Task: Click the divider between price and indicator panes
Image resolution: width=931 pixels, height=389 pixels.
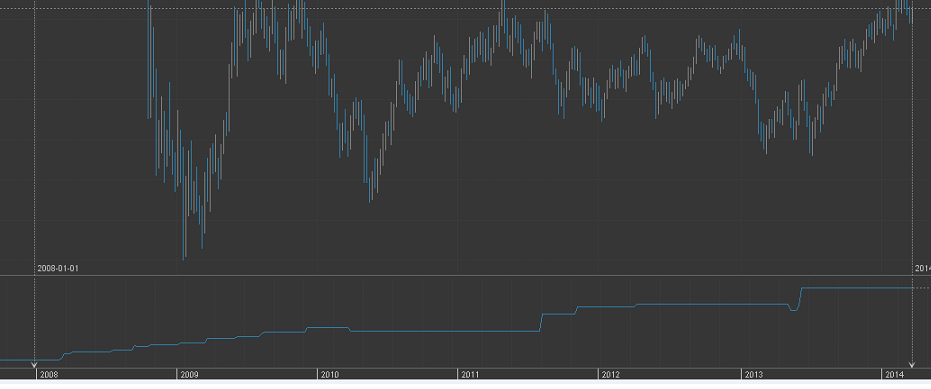Action: [466, 276]
